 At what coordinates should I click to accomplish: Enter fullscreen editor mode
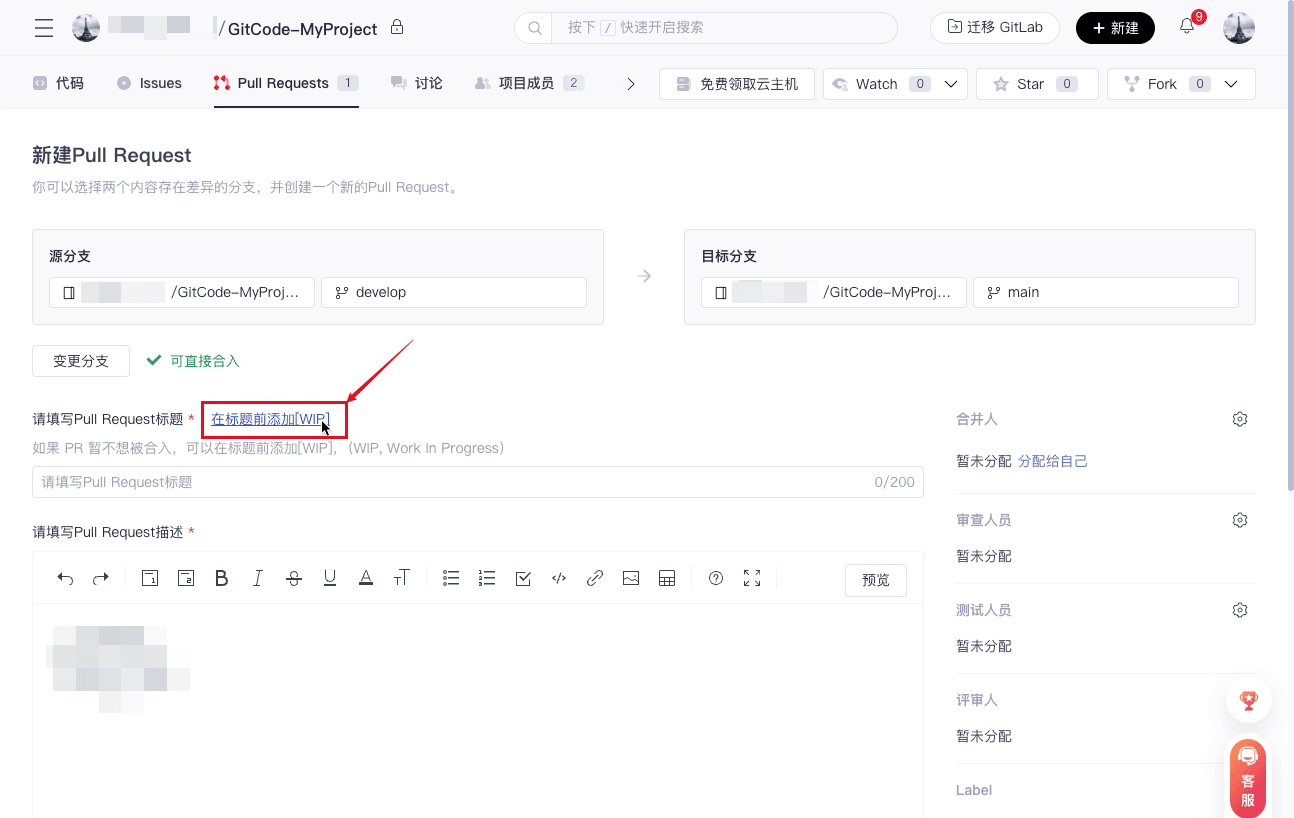click(752, 578)
